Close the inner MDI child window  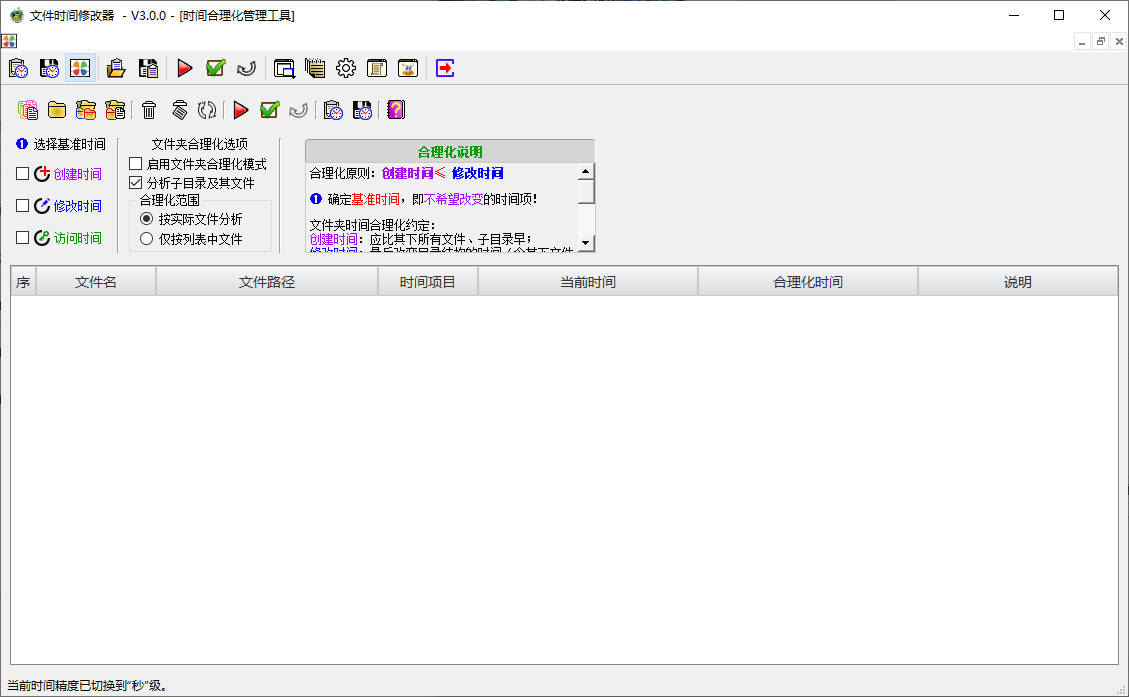1119,41
